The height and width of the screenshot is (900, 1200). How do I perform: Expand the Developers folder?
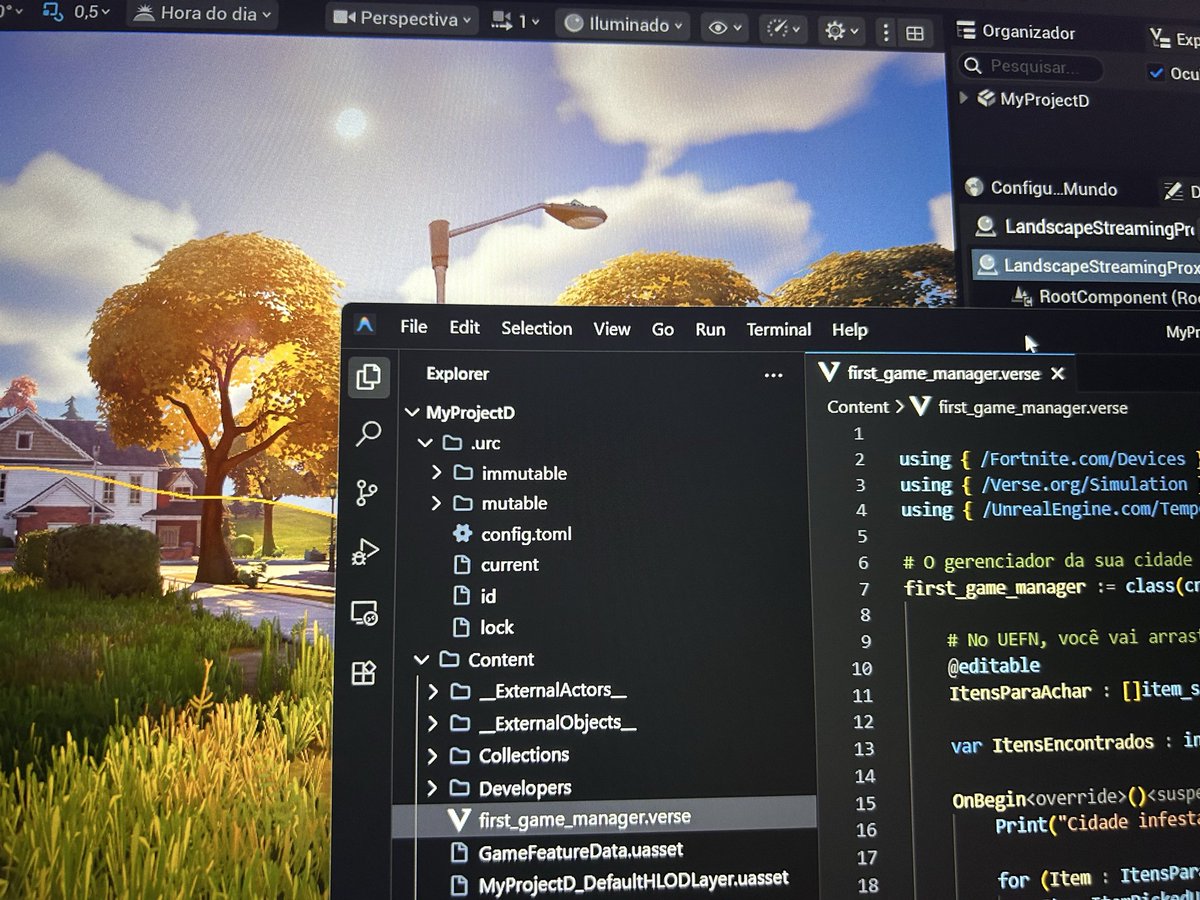click(x=433, y=788)
